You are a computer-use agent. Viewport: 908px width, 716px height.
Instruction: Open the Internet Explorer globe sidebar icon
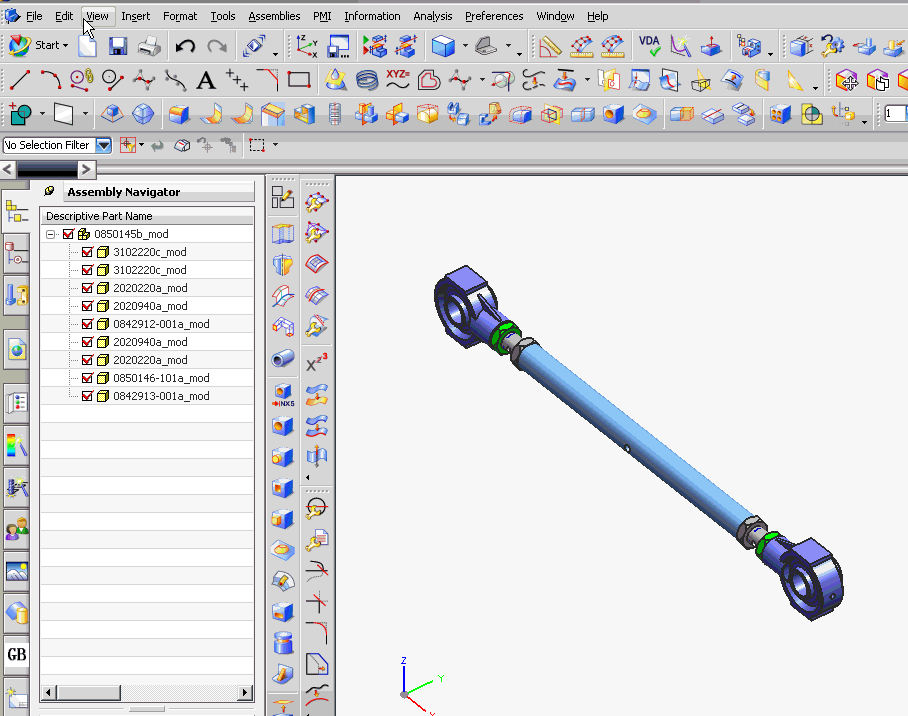pyautogui.click(x=16, y=349)
